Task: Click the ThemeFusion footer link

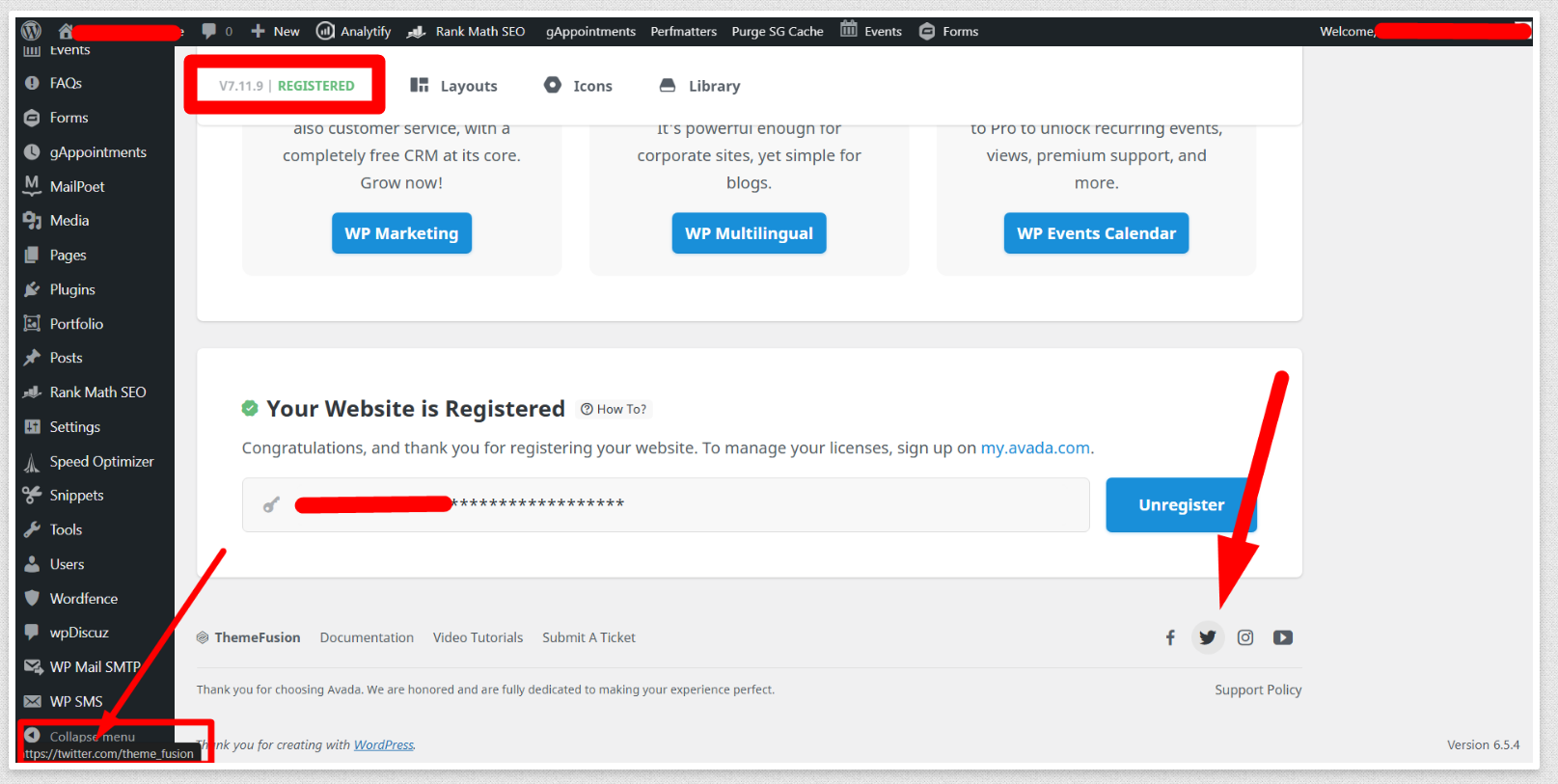Action: (x=249, y=637)
